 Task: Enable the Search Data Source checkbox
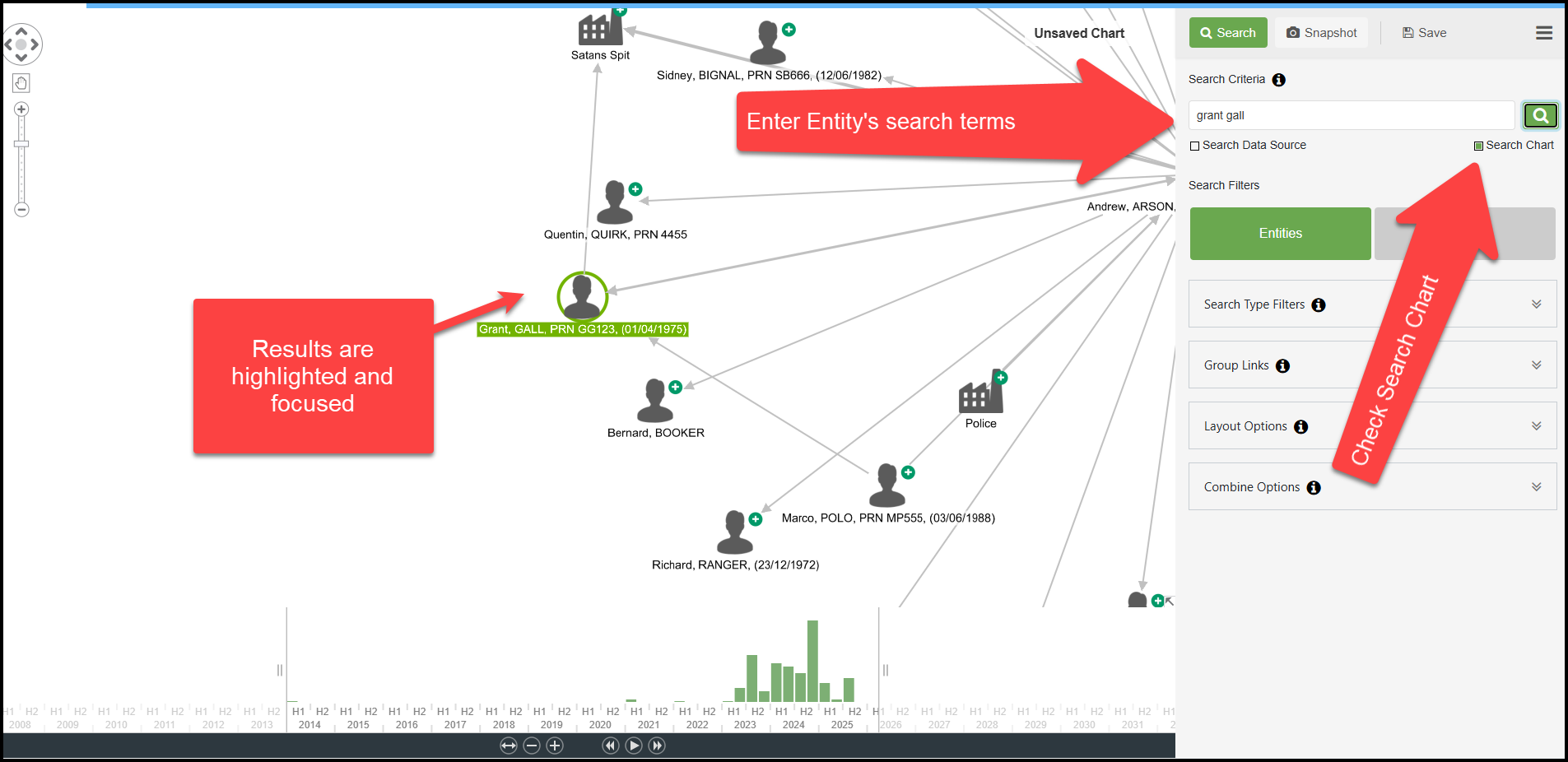click(x=1194, y=146)
